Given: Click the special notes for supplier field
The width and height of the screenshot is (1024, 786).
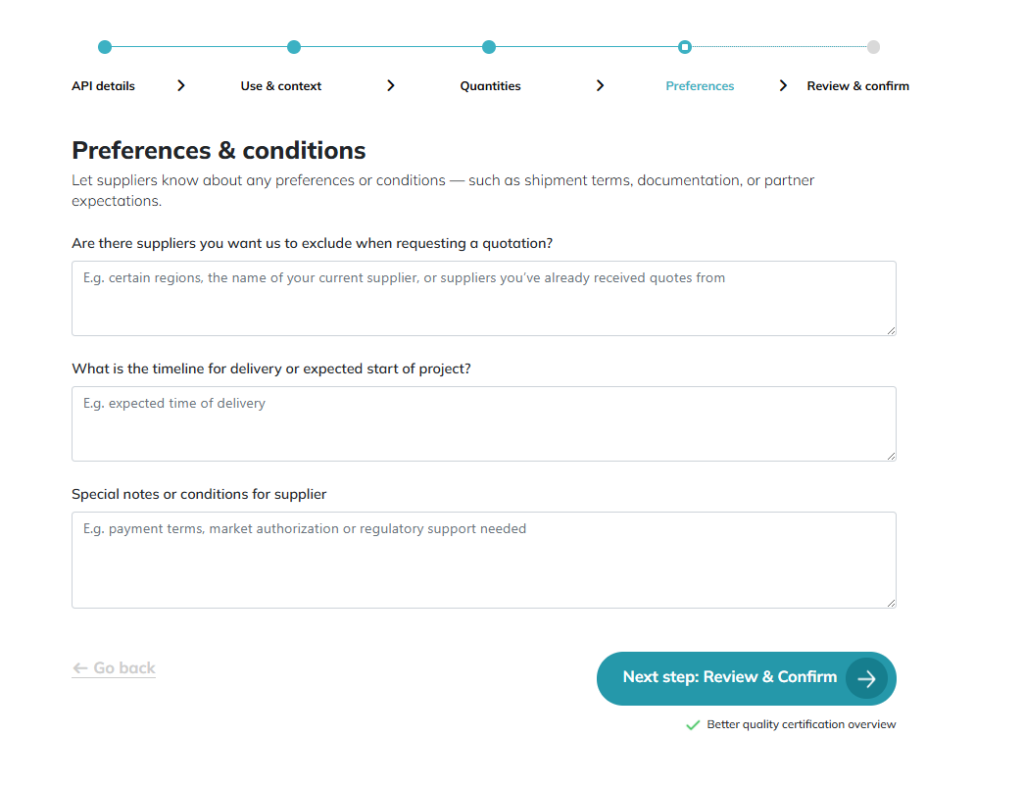Looking at the screenshot, I should [x=483, y=560].
